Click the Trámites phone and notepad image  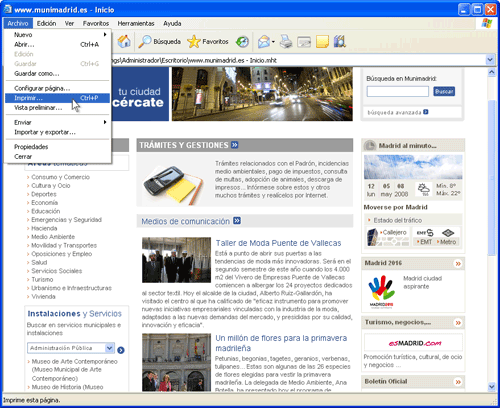[173, 185]
